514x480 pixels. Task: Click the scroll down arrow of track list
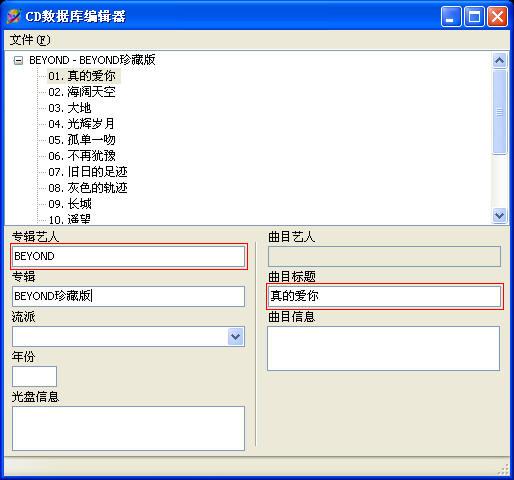click(x=499, y=215)
